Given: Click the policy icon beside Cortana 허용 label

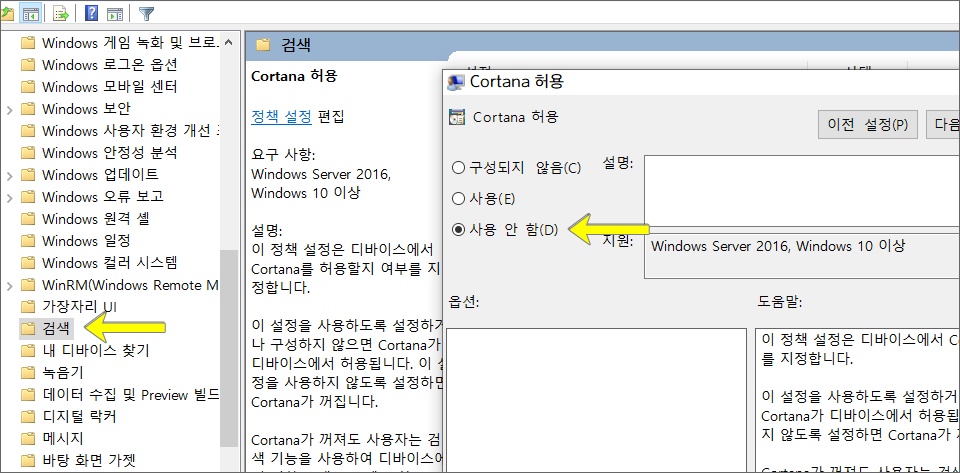Looking at the screenshot, I should (457, 117).
